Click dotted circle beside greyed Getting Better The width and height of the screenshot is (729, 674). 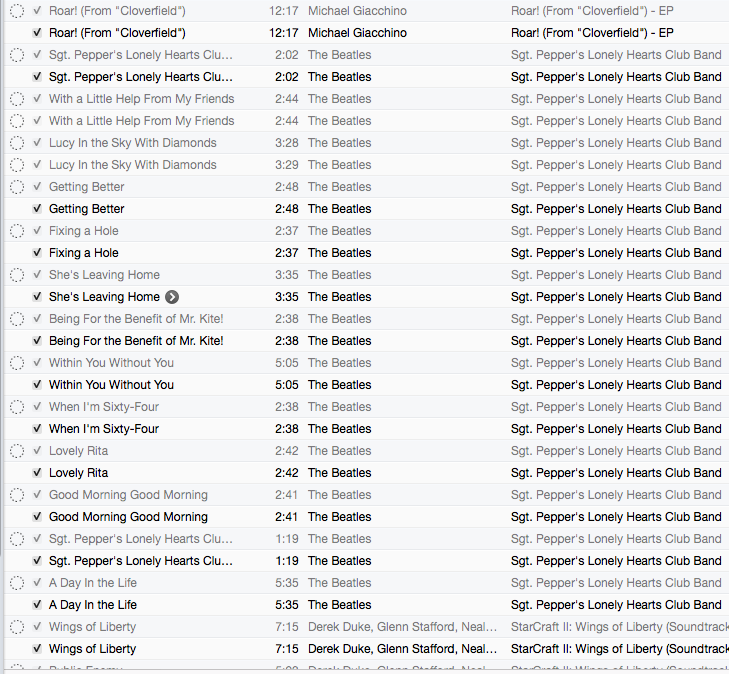(17, 187)
